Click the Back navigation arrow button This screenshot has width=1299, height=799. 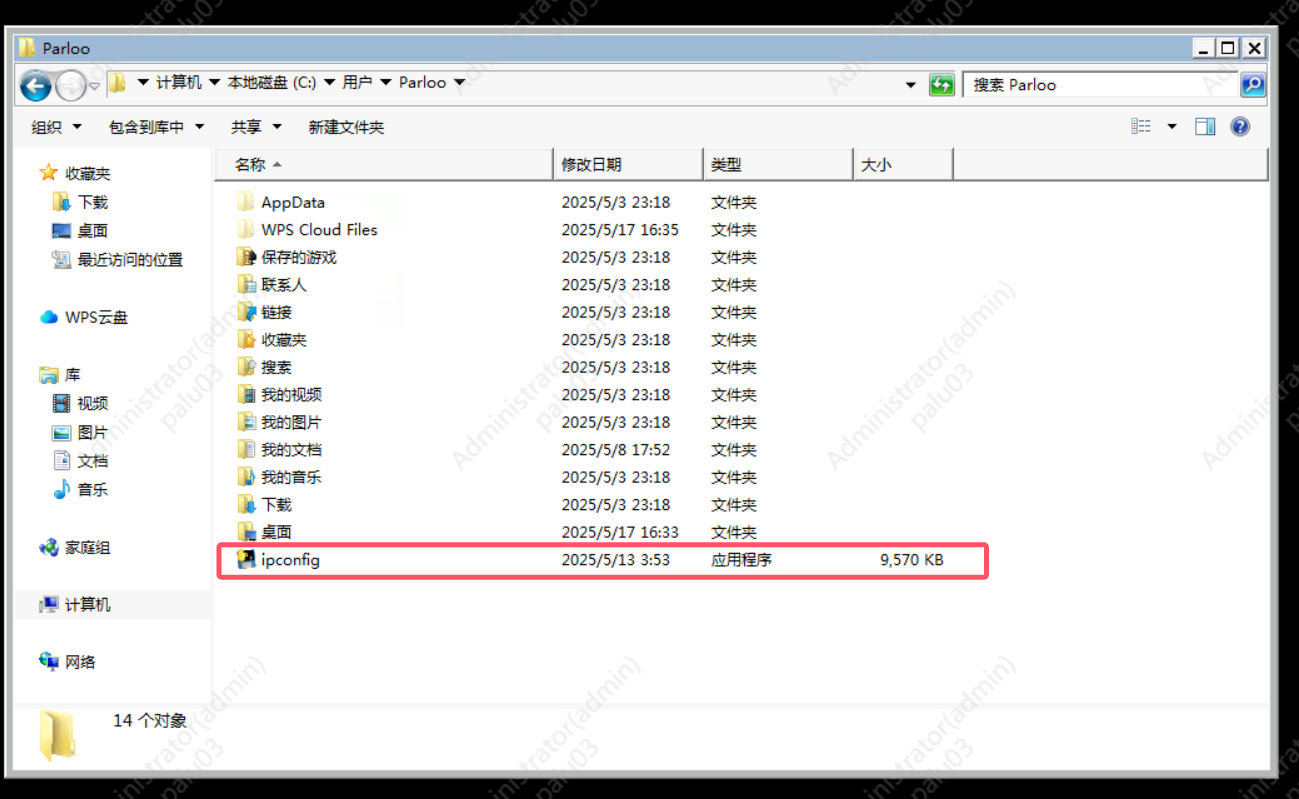click(x=35, y=86)
